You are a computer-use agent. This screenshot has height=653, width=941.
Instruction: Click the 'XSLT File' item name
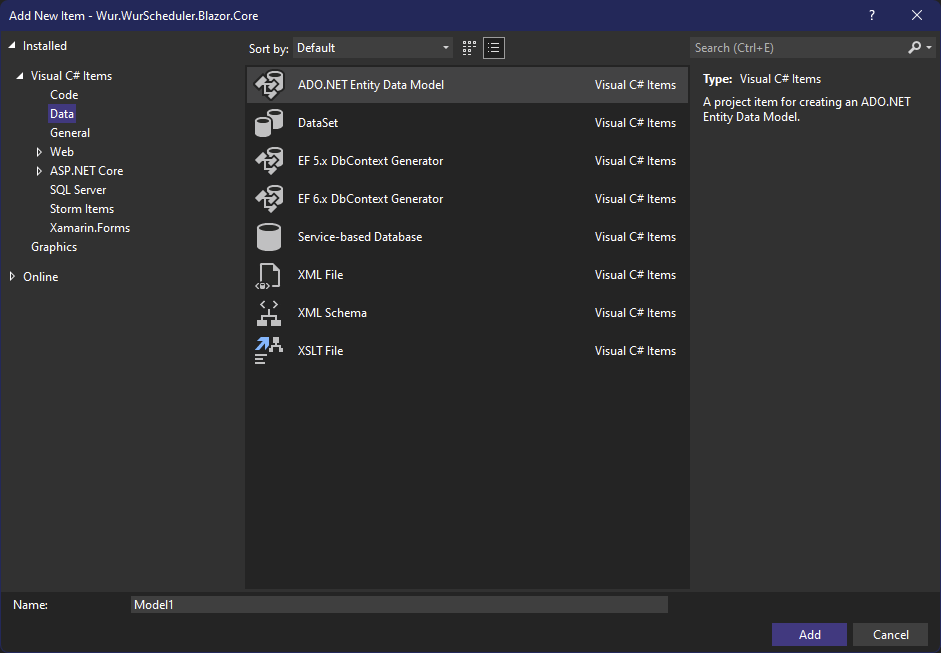pyautogui.click(x=320, y=351)
